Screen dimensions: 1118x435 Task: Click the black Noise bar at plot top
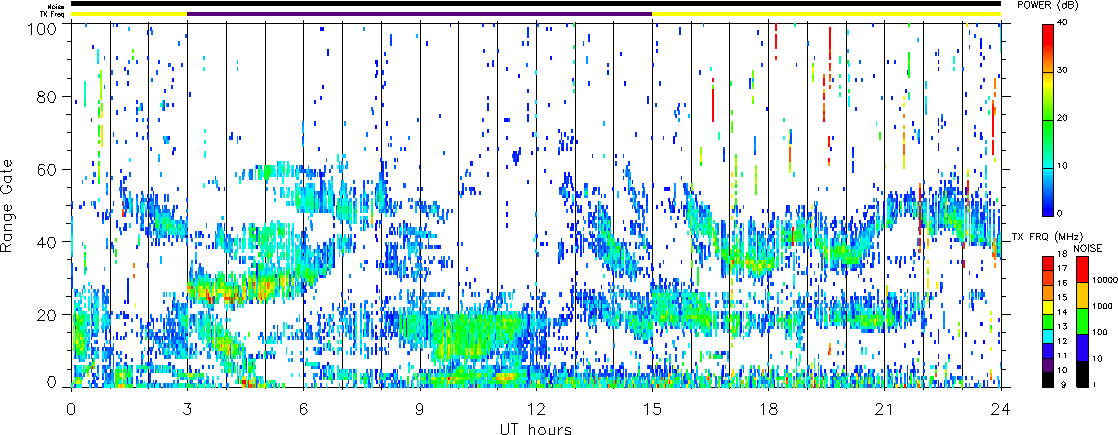(536, 4)
